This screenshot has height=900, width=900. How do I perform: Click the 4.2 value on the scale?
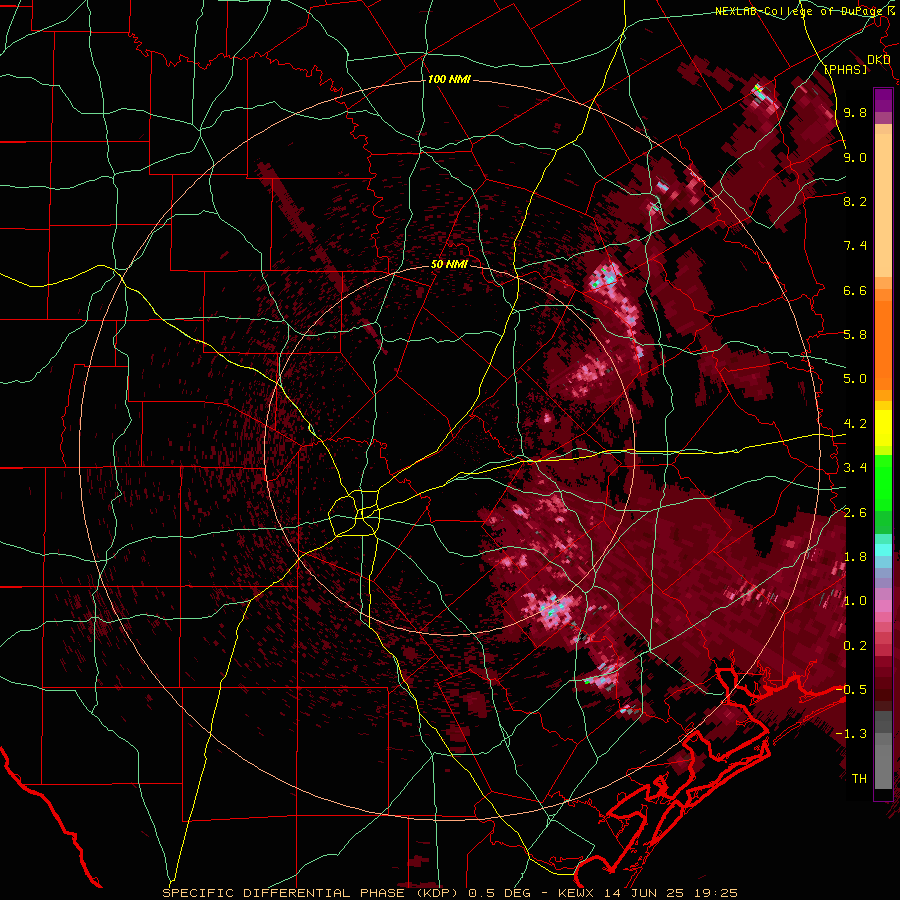[855, 424]
